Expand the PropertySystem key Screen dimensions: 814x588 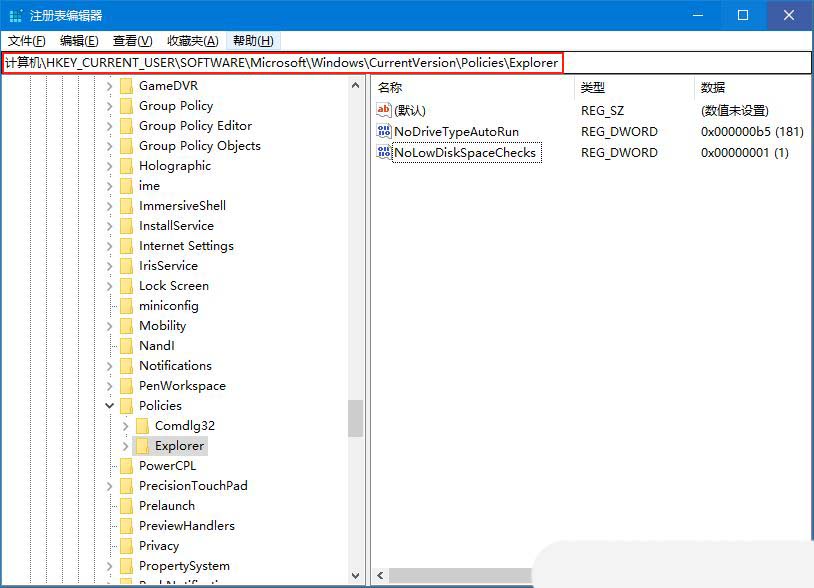coord(110,566)
